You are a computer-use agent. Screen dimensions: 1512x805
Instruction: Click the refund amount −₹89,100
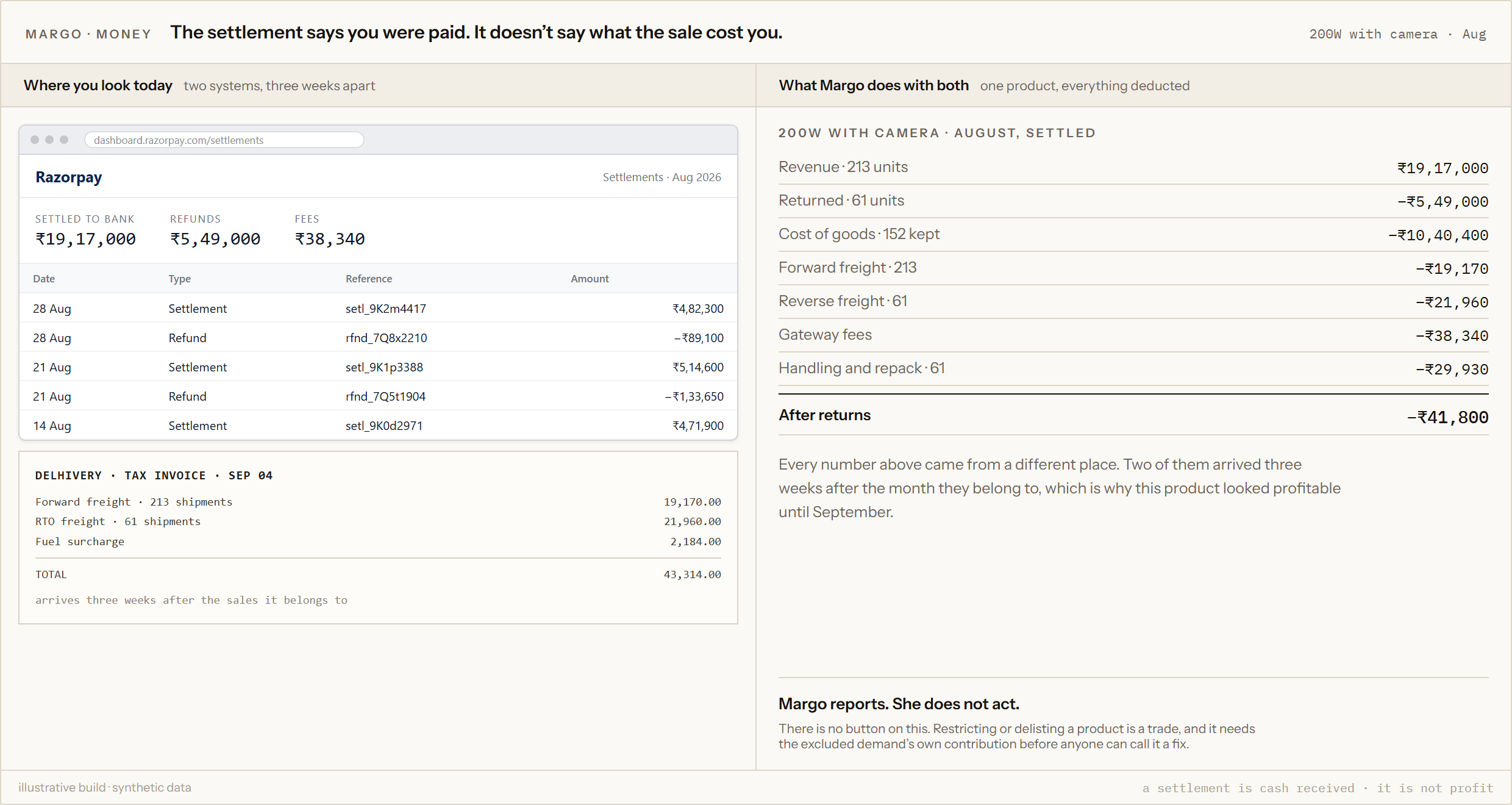[x=699, y=338]
